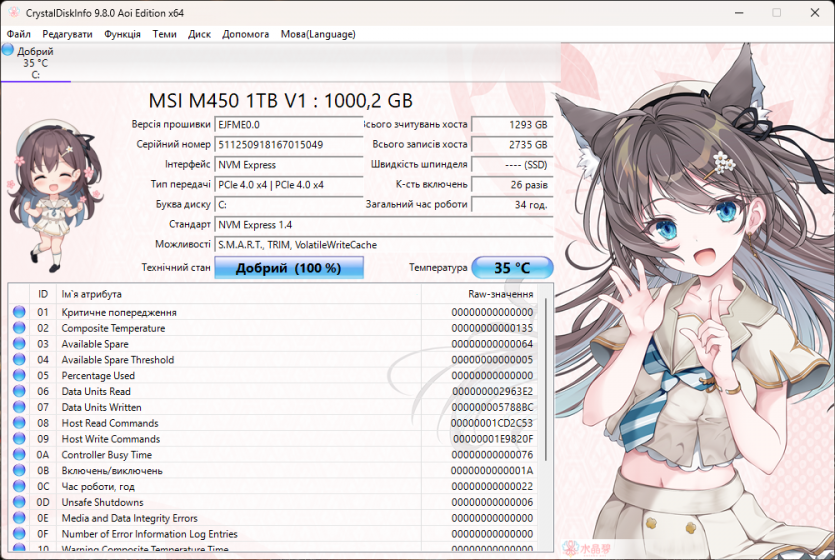
Task: Click the status orb for Data Units Read
Action: (19, 391)
